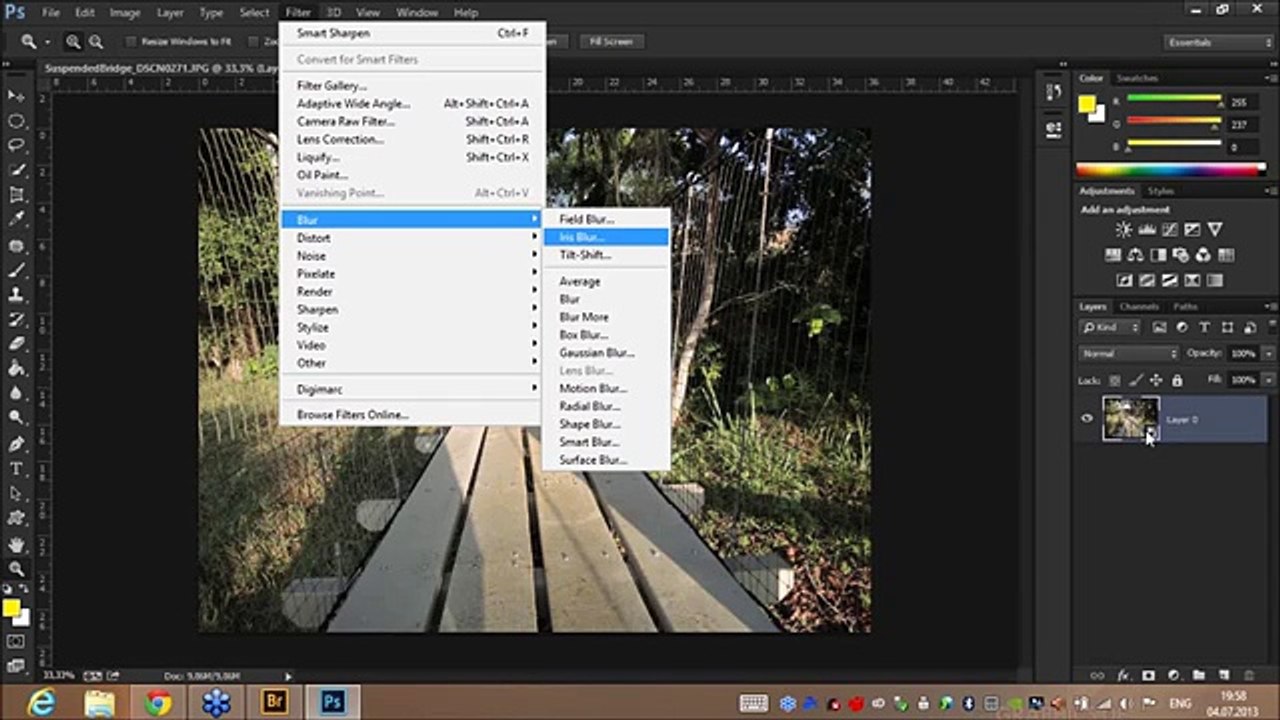Viewport: 1280px width, 720px height.
Task: Add a Levels adjustment
Action: point(1145,230)
